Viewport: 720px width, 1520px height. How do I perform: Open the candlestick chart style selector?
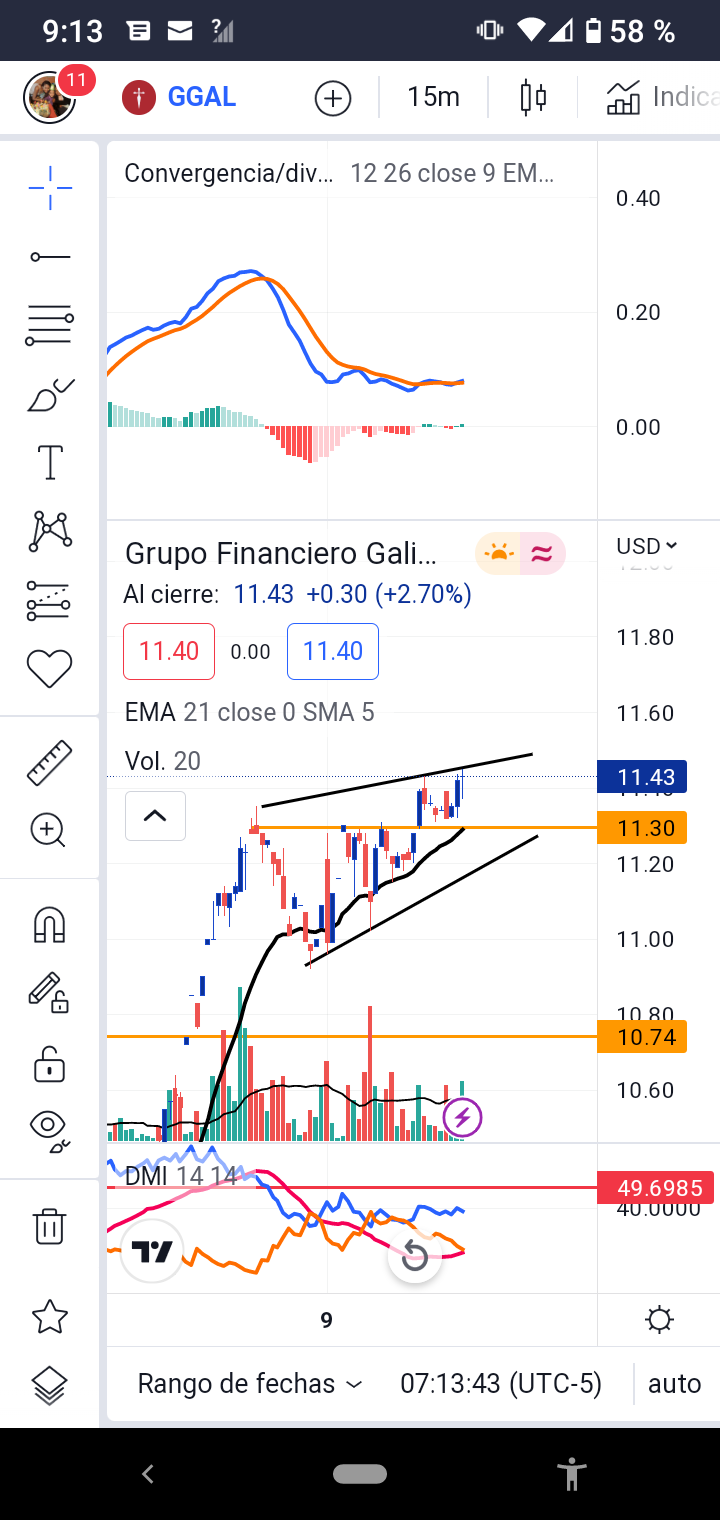(x=533, y=97)
